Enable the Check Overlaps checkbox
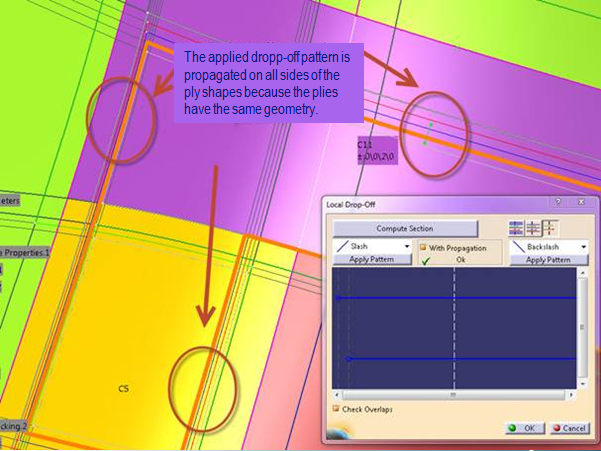Screen dimensions: 601x451 point(335,408)
